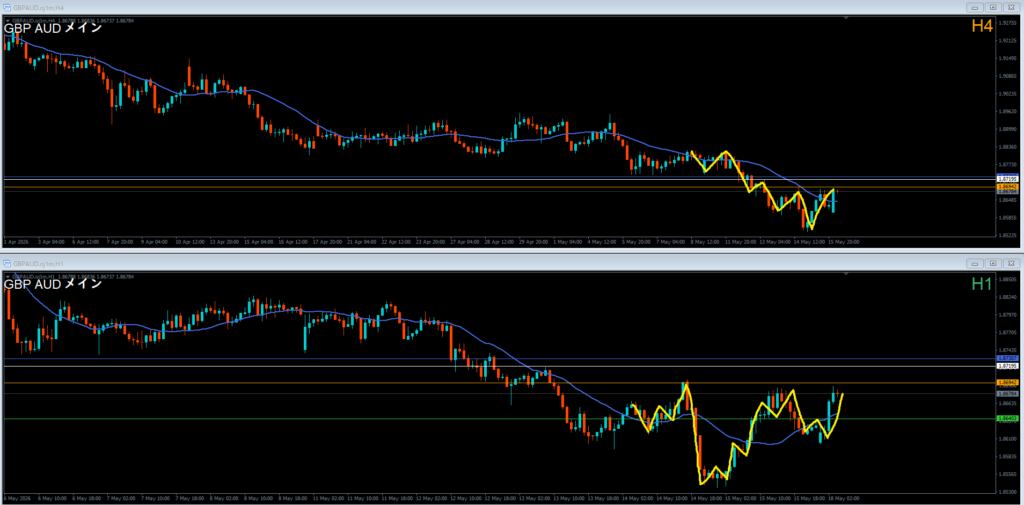Select the white 1.87195 price label on H4
Viewport: 1024px width, 505px height.
(1008, 178)
